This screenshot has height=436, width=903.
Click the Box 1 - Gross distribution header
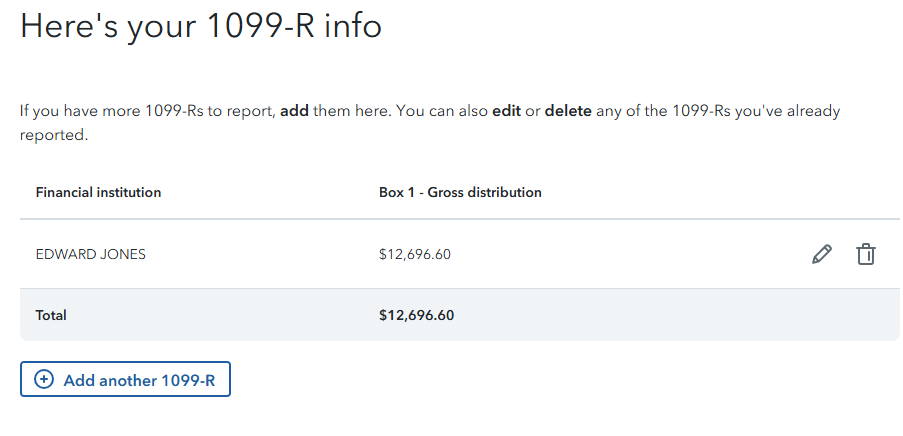coord(460,192)
